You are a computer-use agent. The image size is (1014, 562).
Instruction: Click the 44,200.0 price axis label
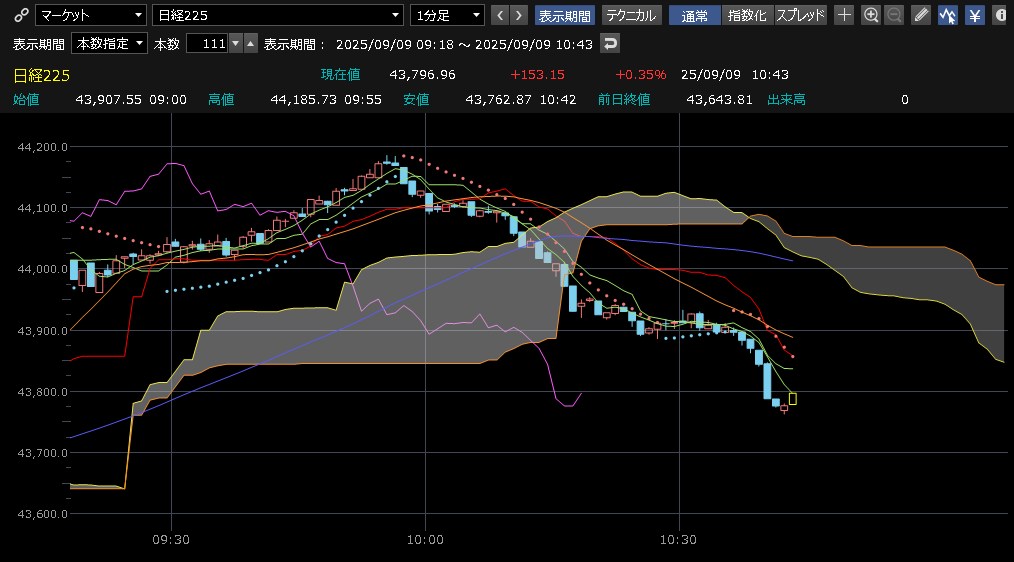click(42, 147)
